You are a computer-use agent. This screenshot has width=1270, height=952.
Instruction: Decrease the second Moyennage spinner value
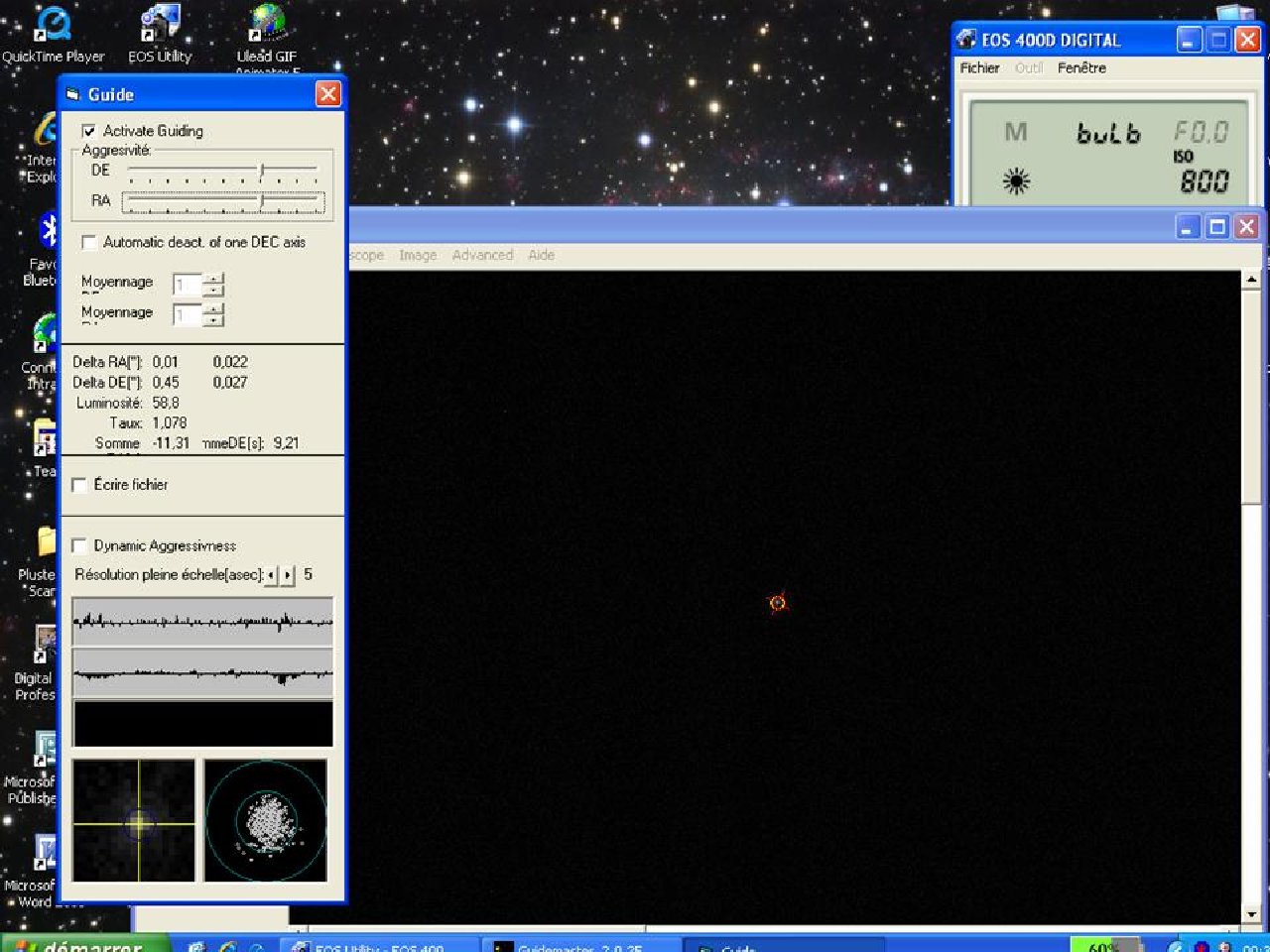point(213,320)
